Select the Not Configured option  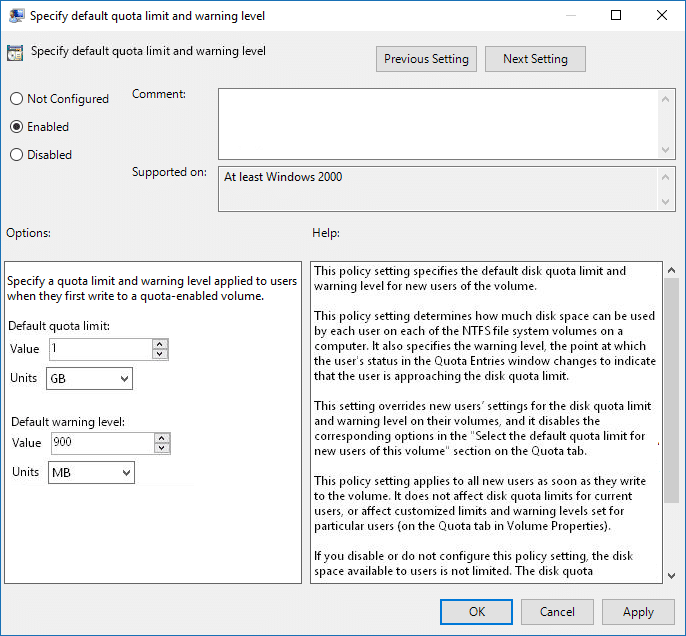16,99
